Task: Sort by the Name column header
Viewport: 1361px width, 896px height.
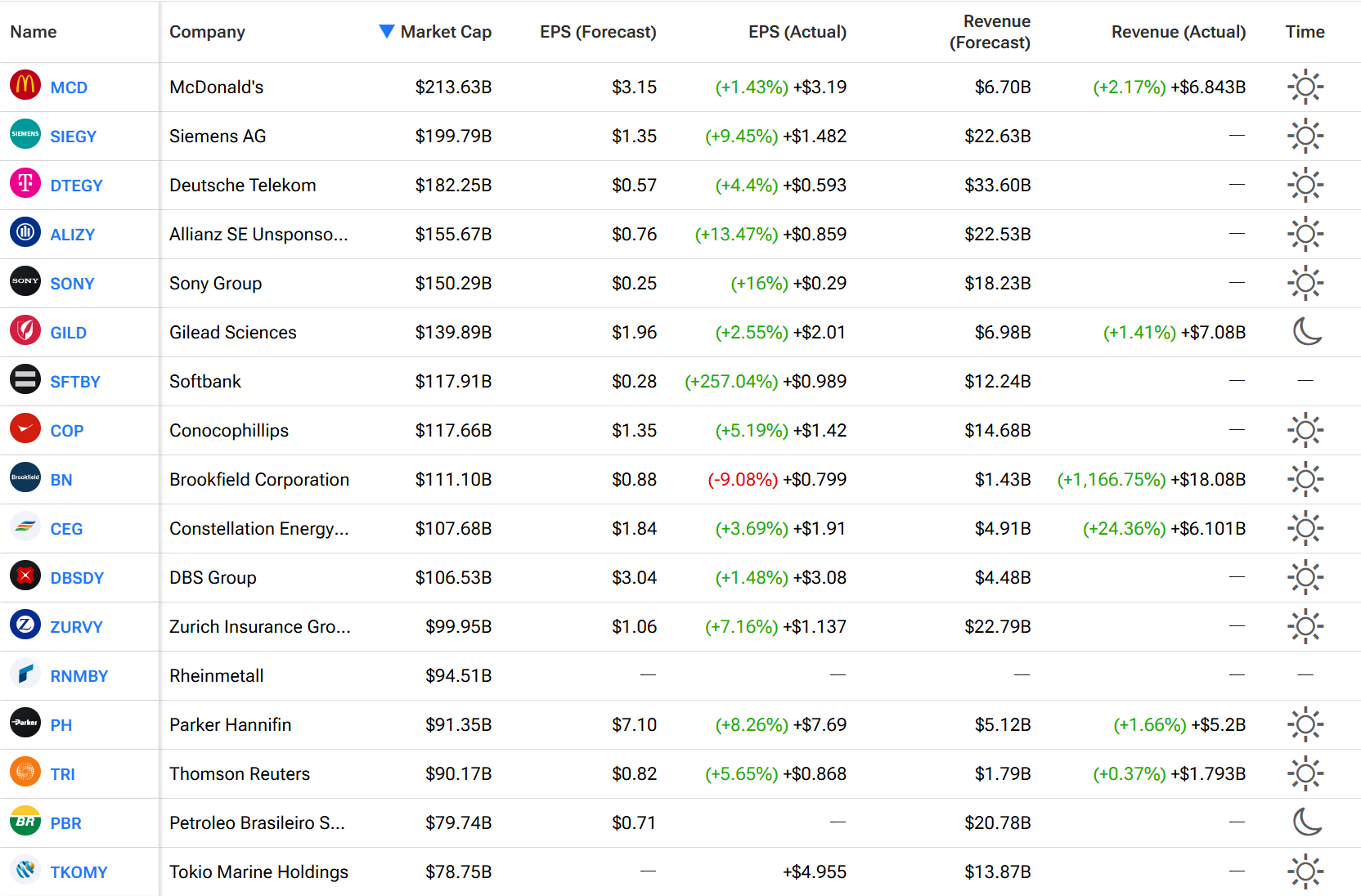Action: [34, 32]
